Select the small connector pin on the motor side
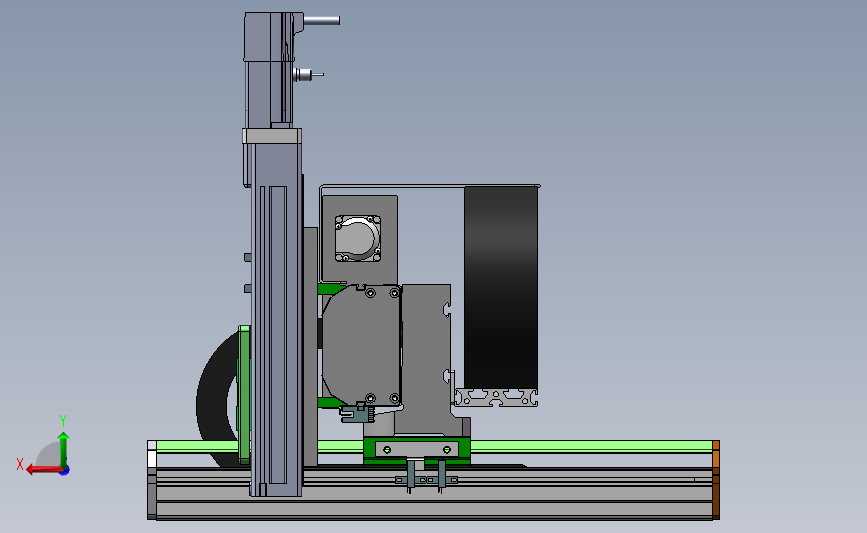 [x=309, y=74]
